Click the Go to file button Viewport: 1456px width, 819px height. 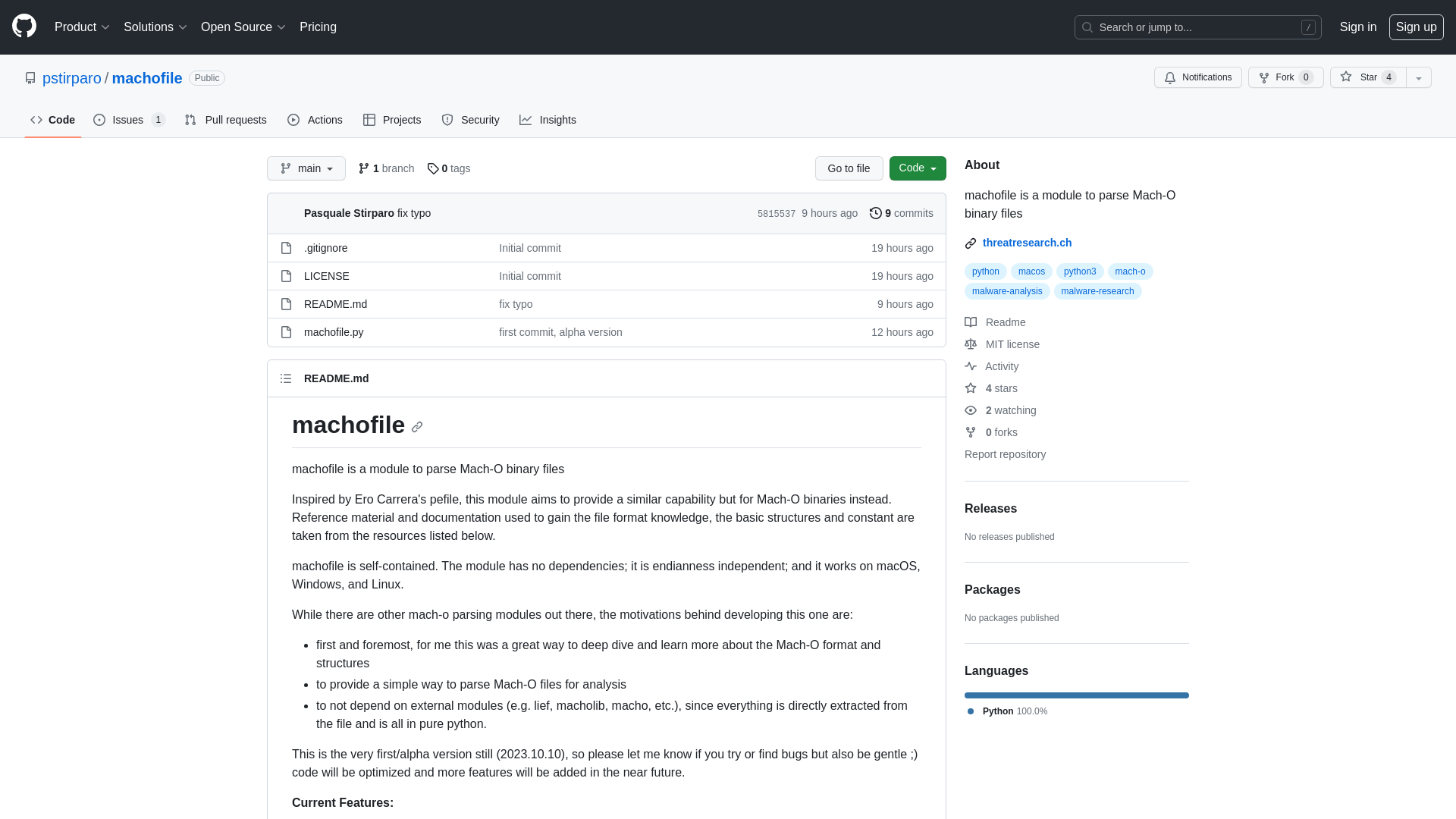(x=849, y=168)
